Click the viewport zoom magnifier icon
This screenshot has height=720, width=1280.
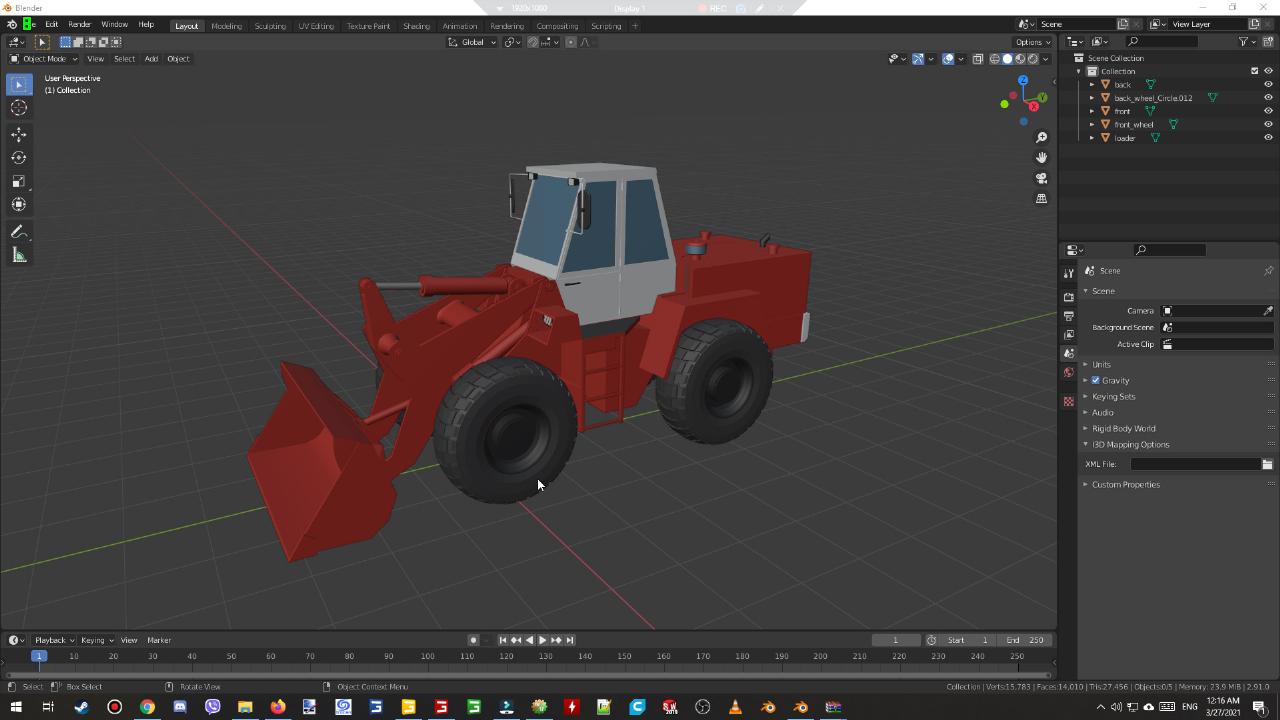[1041, 137]
